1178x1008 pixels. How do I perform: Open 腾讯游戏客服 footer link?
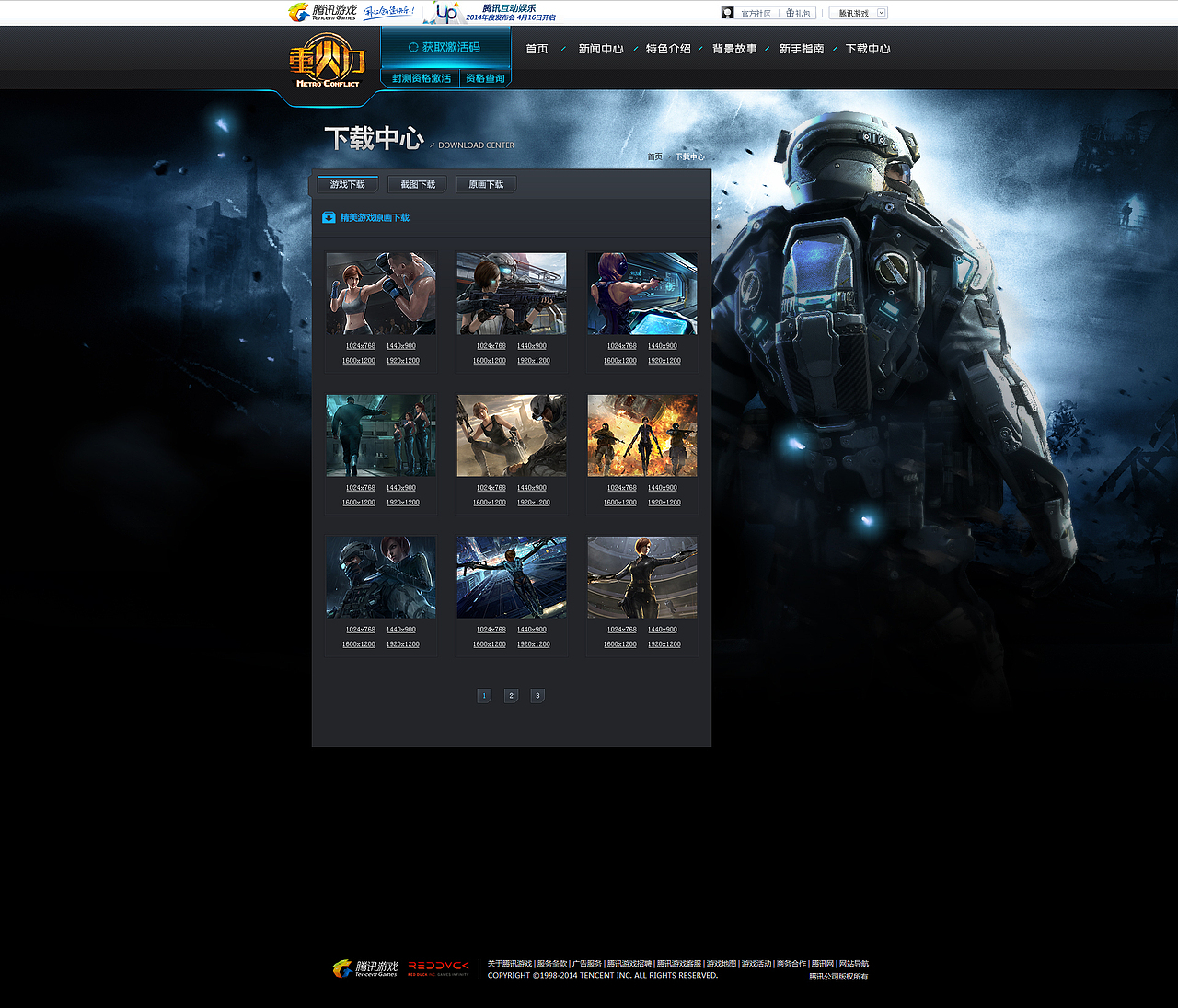click(679, 964)
